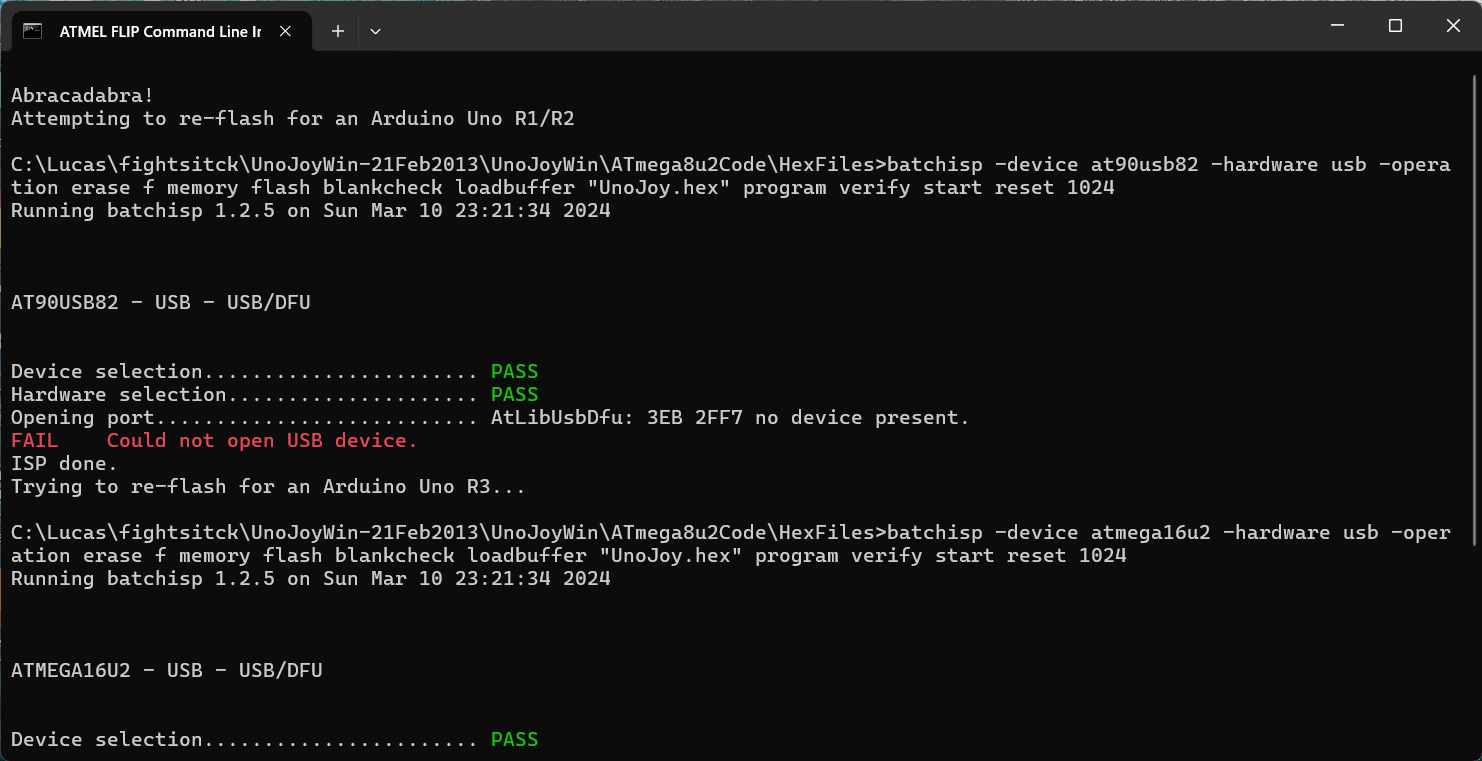1482x761 pixels.
Task: Click the last 'Device selection' PASS line
Action: click(275, 740)
